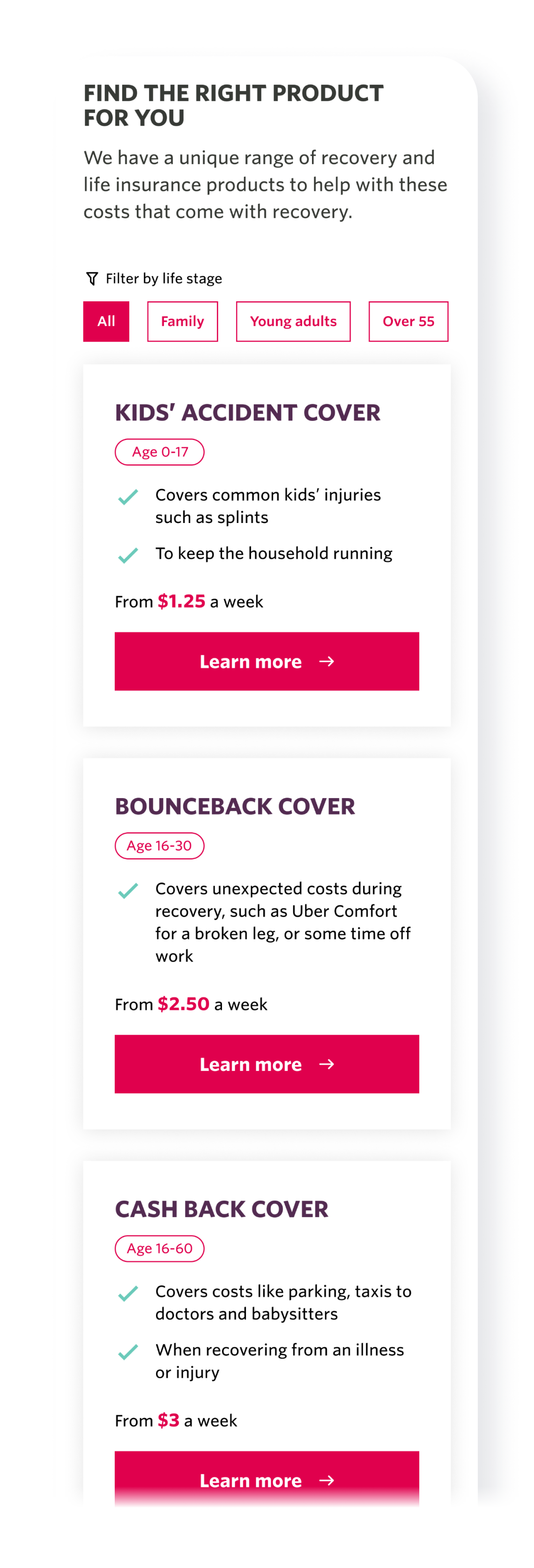Click checkmark beside 'Covers unexpected costs during recovery'
The height and width of the screenshot is (1568, 534).
[x=128, y=890]
